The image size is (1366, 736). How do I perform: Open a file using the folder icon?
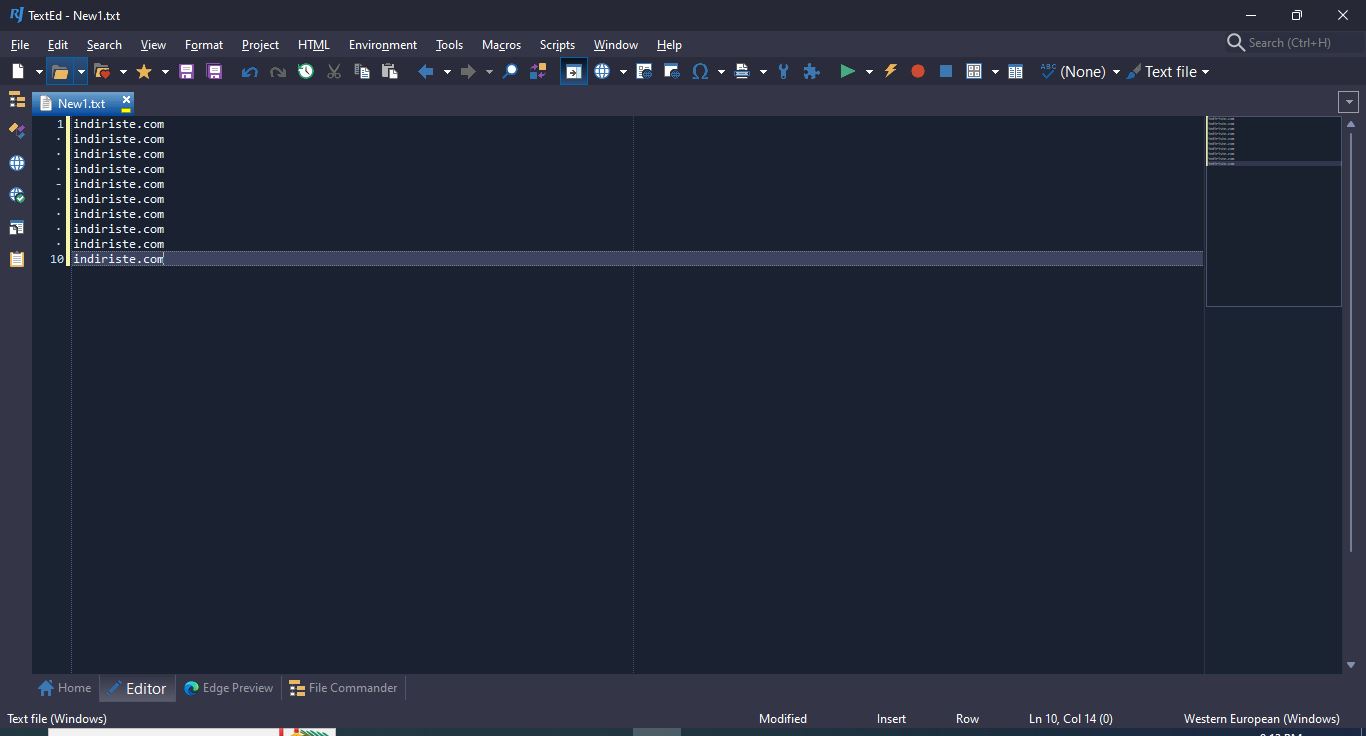[60, 71]
